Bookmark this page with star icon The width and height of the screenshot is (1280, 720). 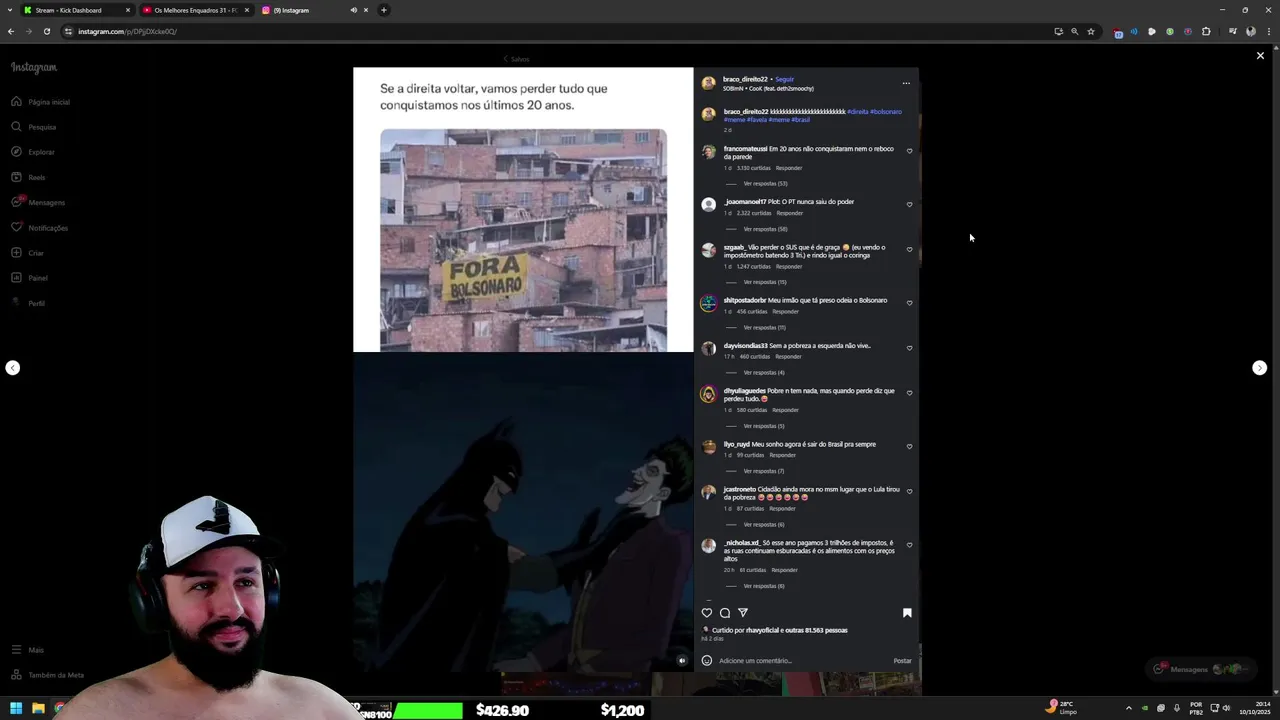(x=1091, y=31)
